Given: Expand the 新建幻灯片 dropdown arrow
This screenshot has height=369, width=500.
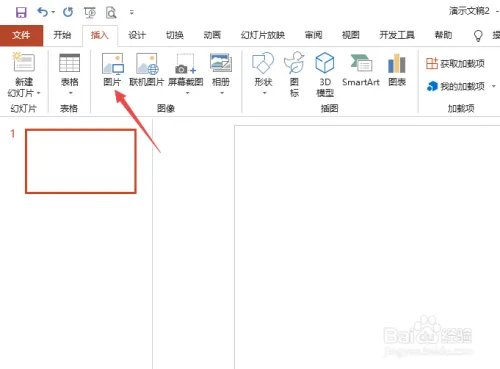Looking at the screenshot, I should tap(39, 93).
